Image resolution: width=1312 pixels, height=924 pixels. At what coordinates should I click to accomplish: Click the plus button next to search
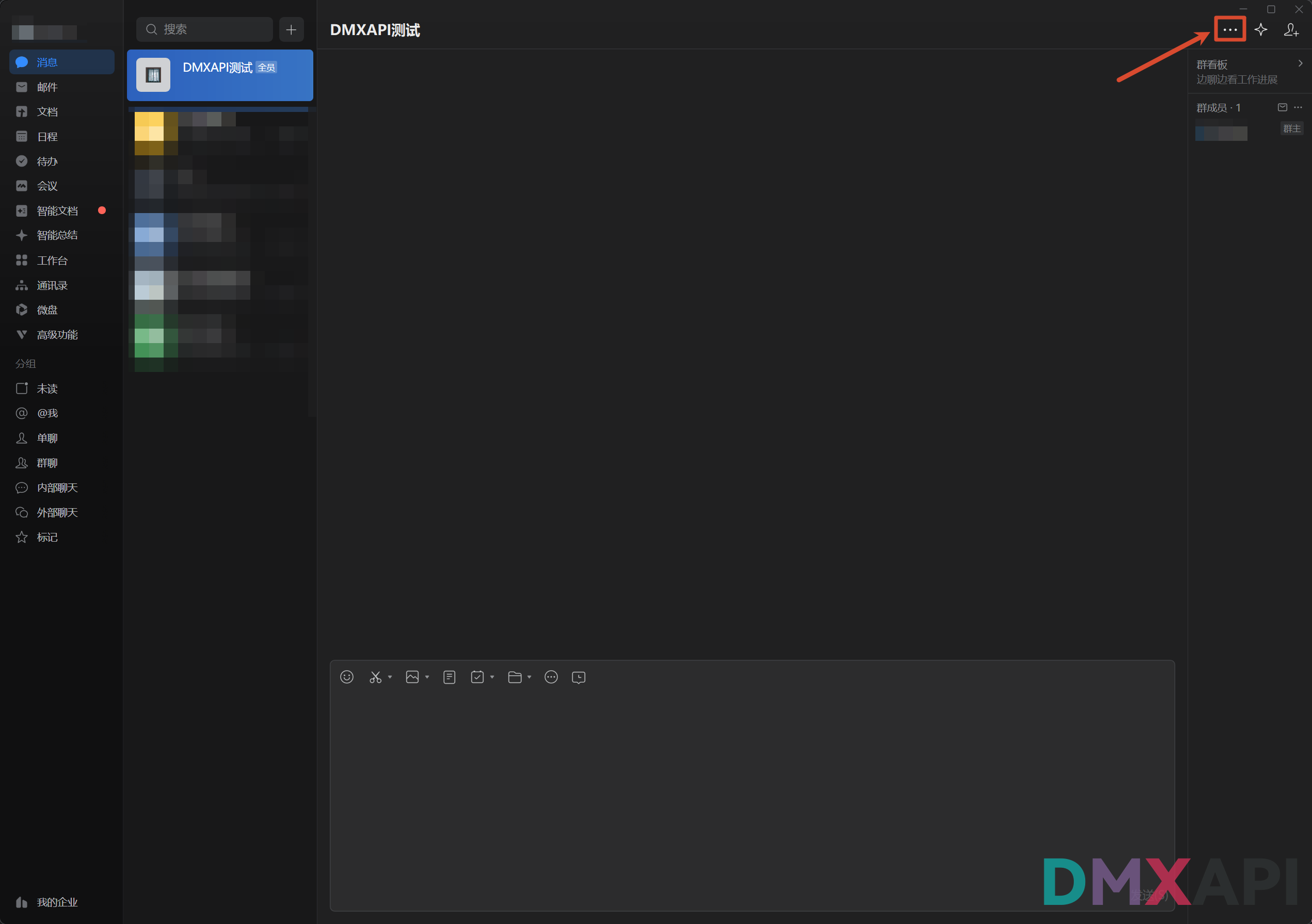click(292, 30)
